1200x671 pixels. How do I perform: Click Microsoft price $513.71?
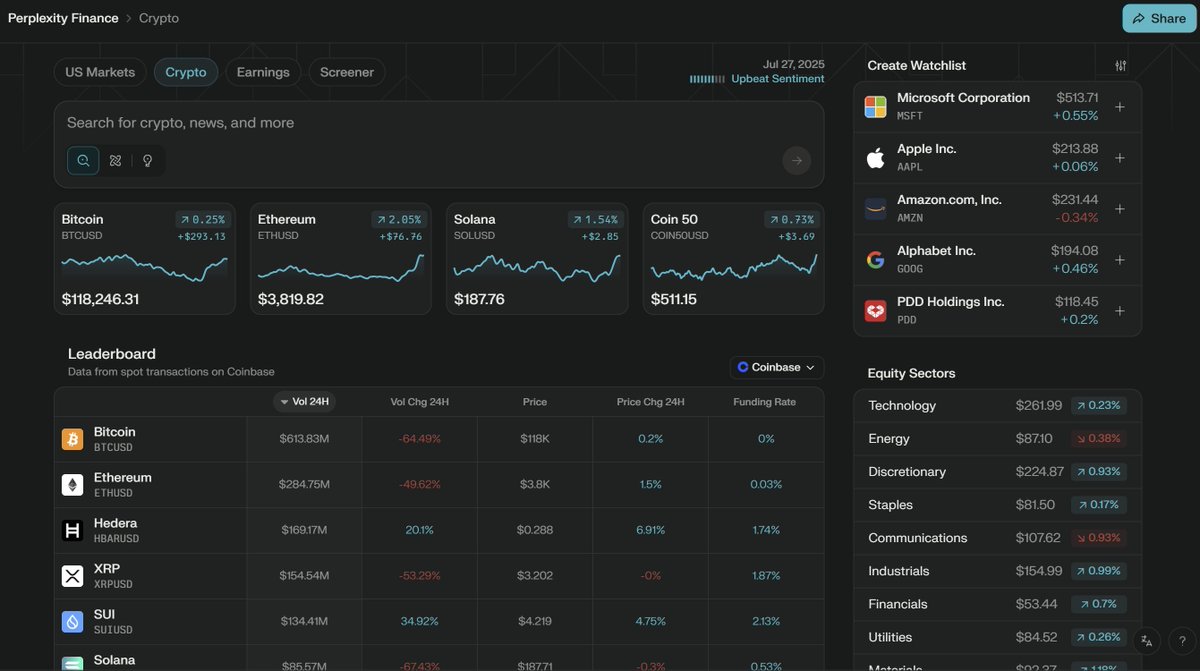[1077, 98]
